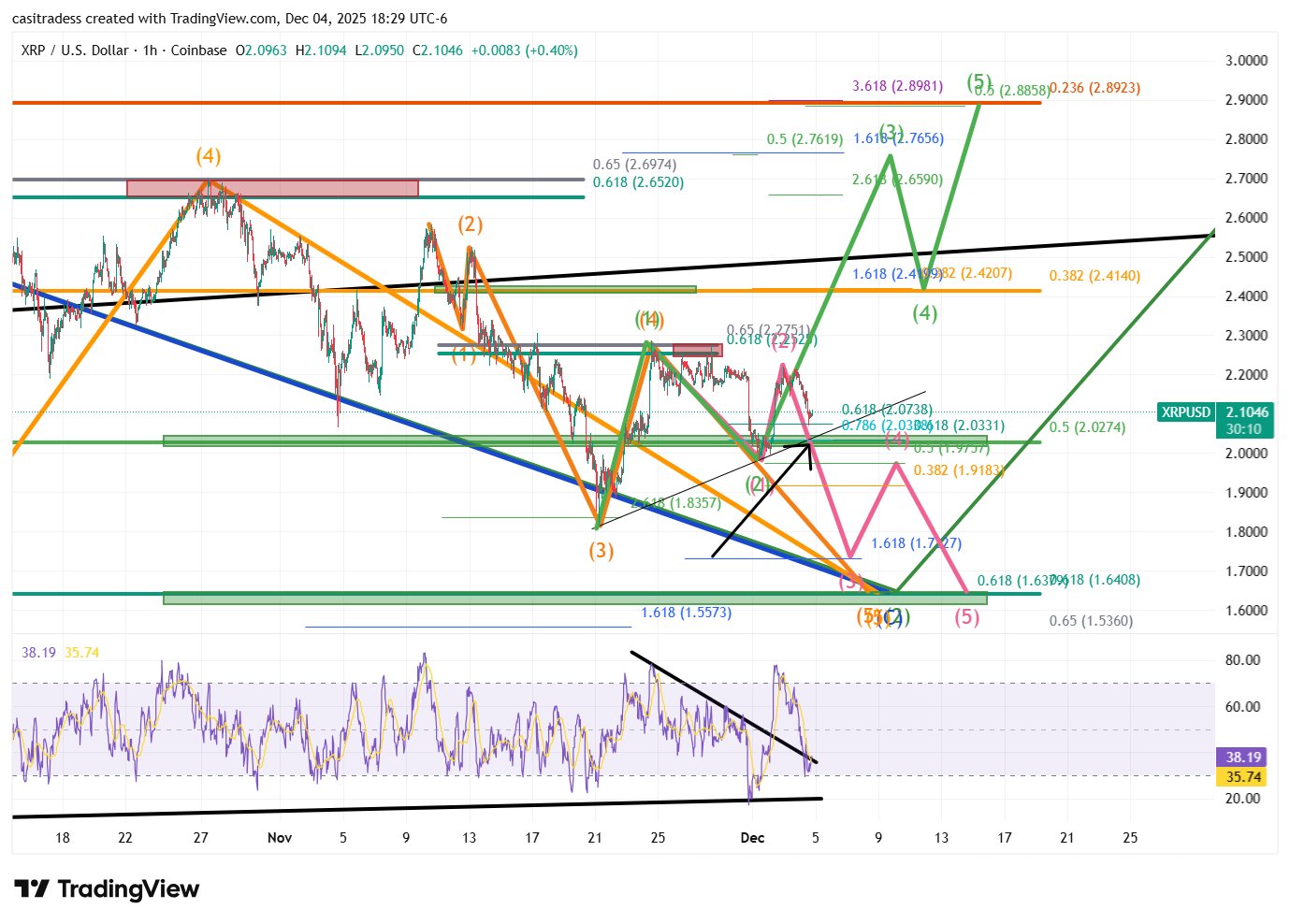This screenshot has width=1290, height=924.
Task: Click the Dec label on the time axis
Action: tap(752, 838)
